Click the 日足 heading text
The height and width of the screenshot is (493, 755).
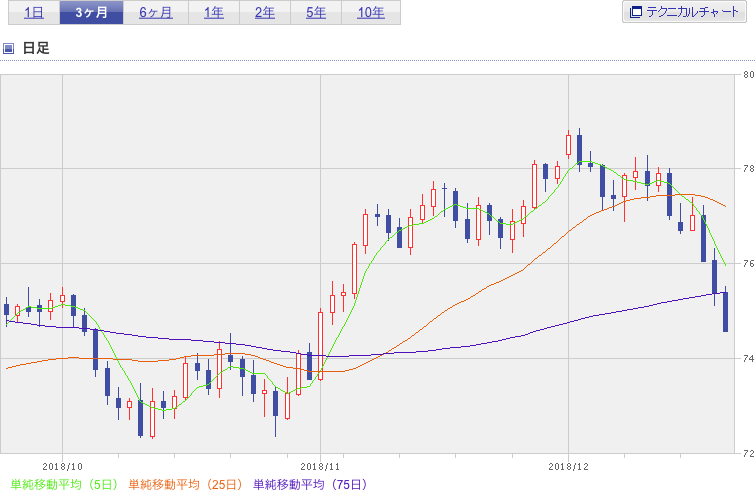[36, 48]
